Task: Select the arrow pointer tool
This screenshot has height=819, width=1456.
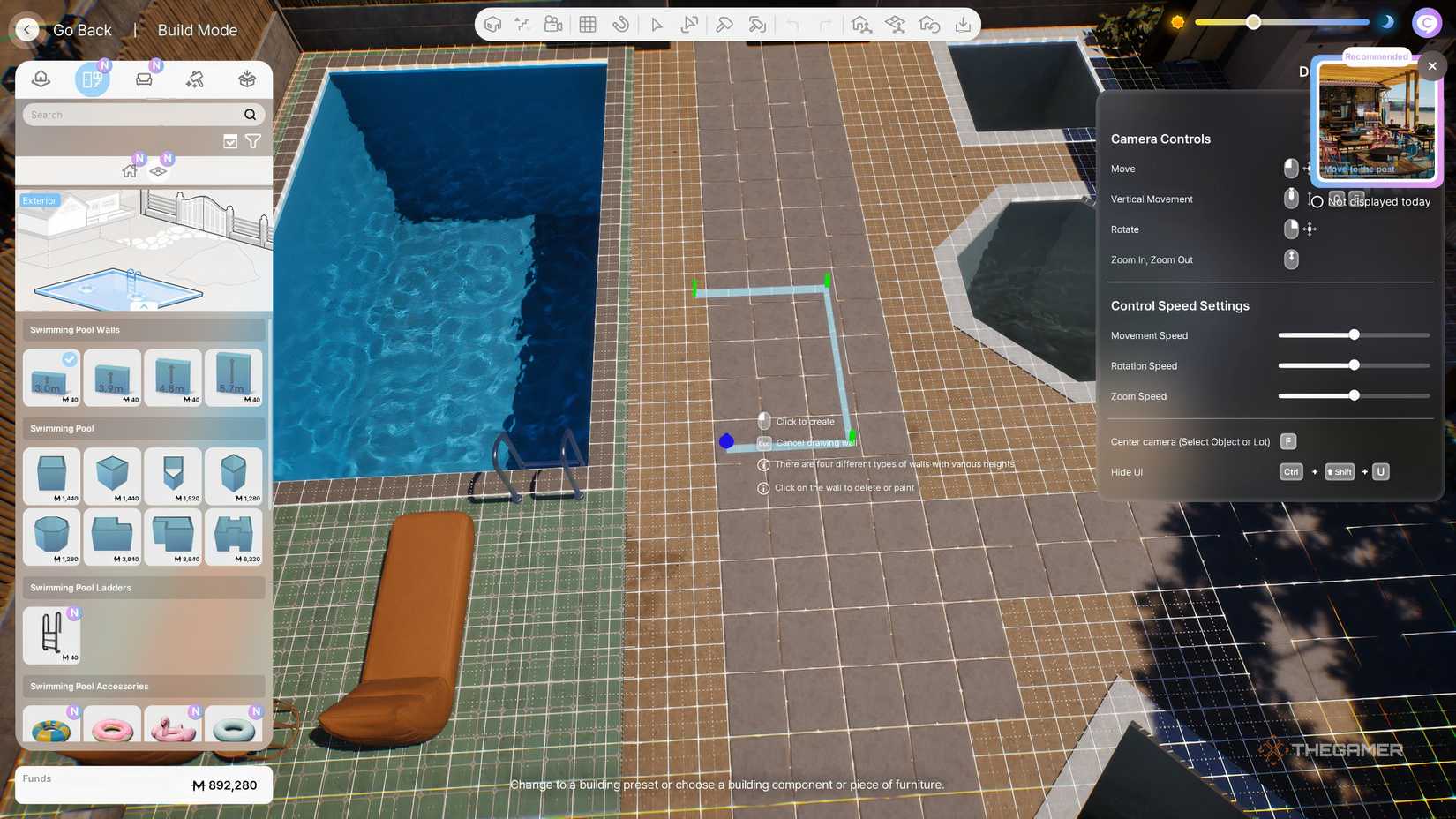Action: tap(656, 25)
